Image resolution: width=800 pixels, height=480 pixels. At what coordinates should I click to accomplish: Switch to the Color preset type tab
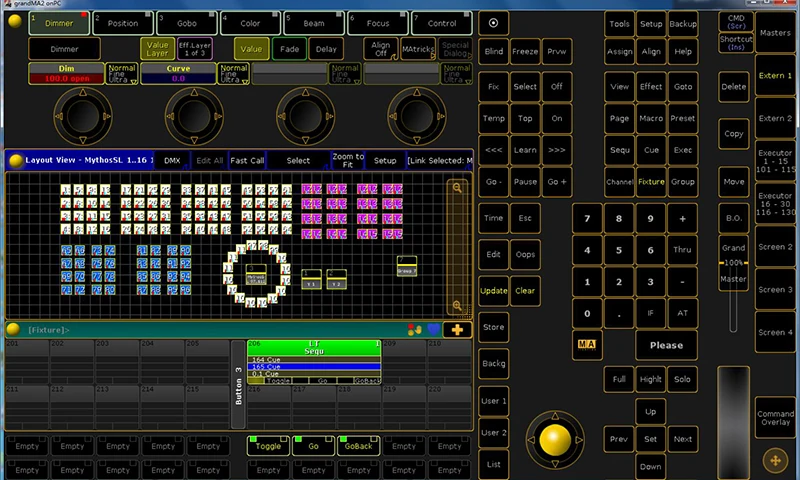click(249, 22)
